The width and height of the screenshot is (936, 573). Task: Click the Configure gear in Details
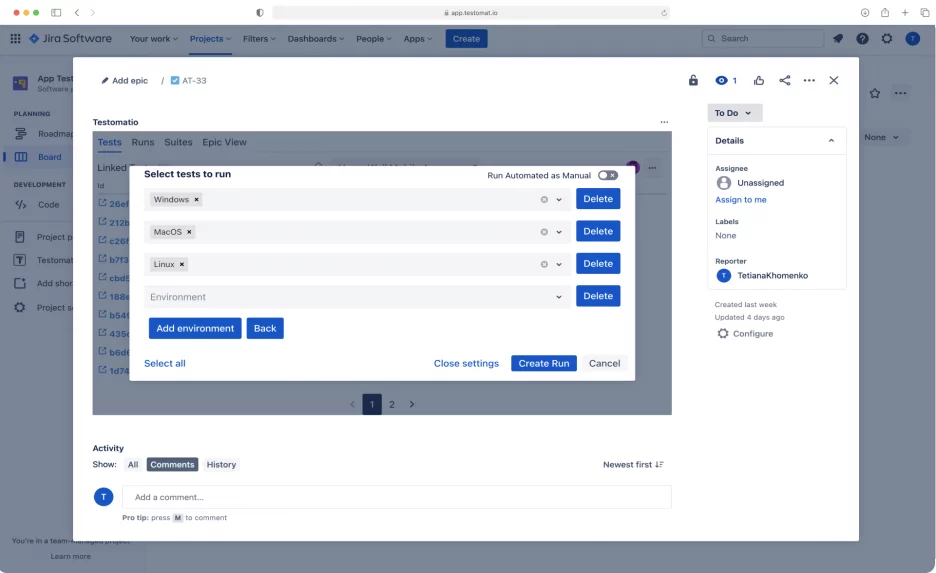723,334
